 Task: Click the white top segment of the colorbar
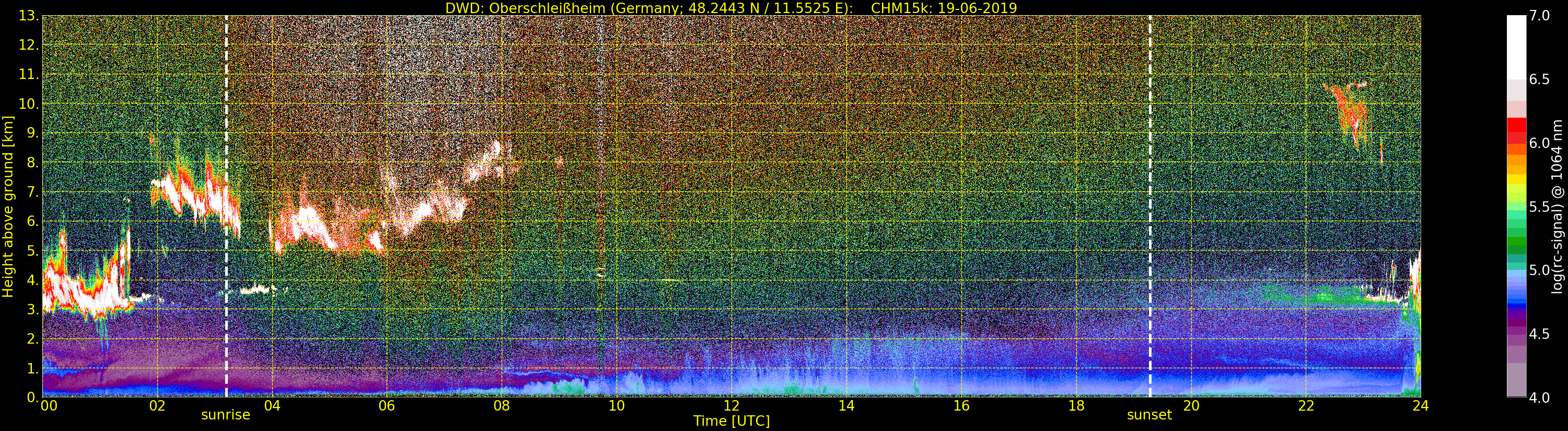[x=1516, y=48]
